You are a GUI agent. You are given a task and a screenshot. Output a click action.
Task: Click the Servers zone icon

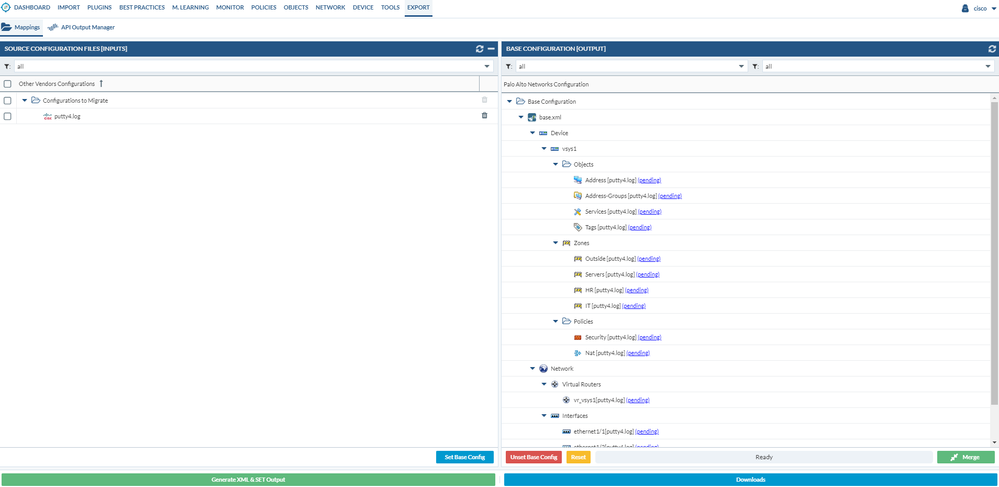577,274
